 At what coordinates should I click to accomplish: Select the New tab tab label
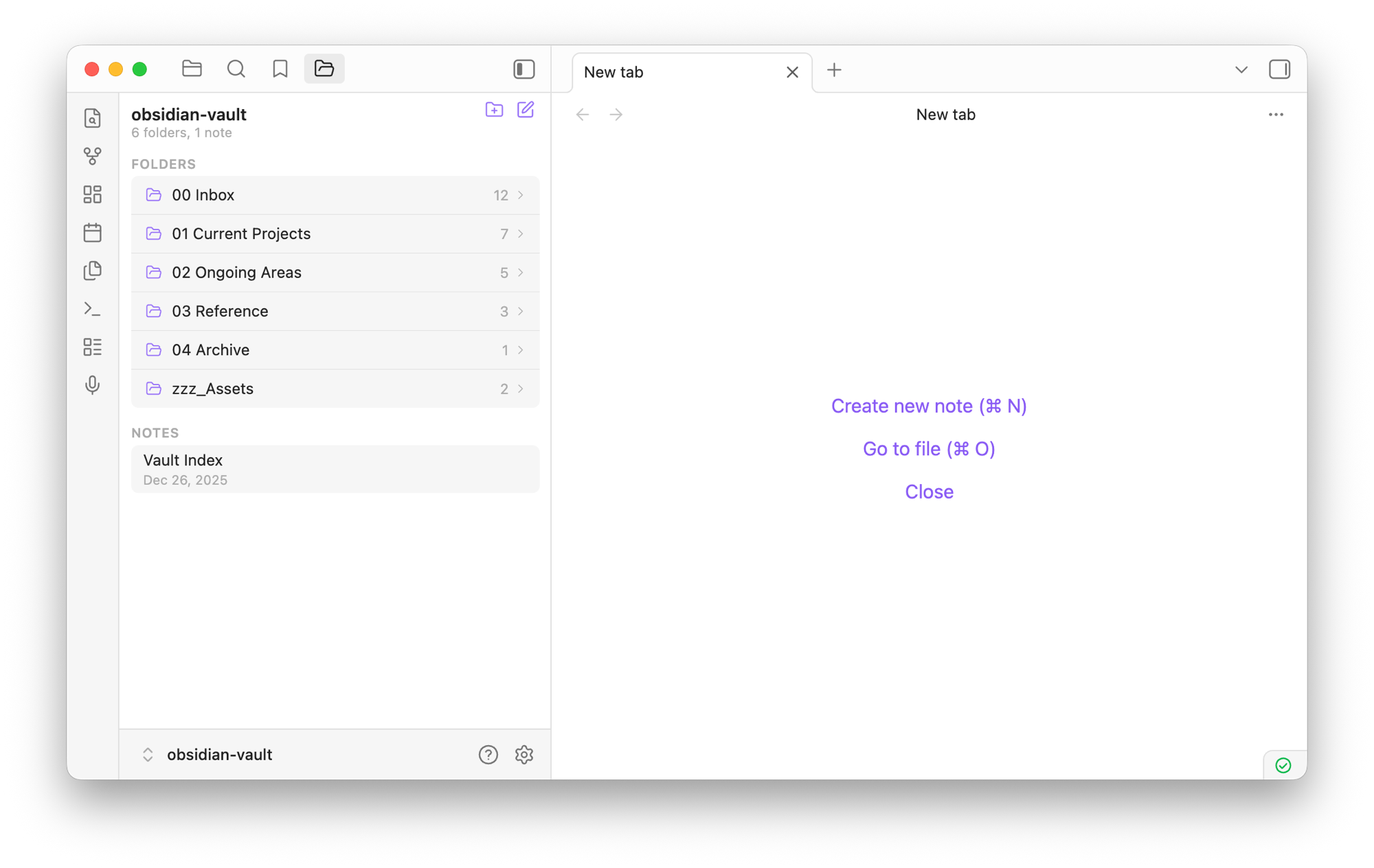click(613, 72)
